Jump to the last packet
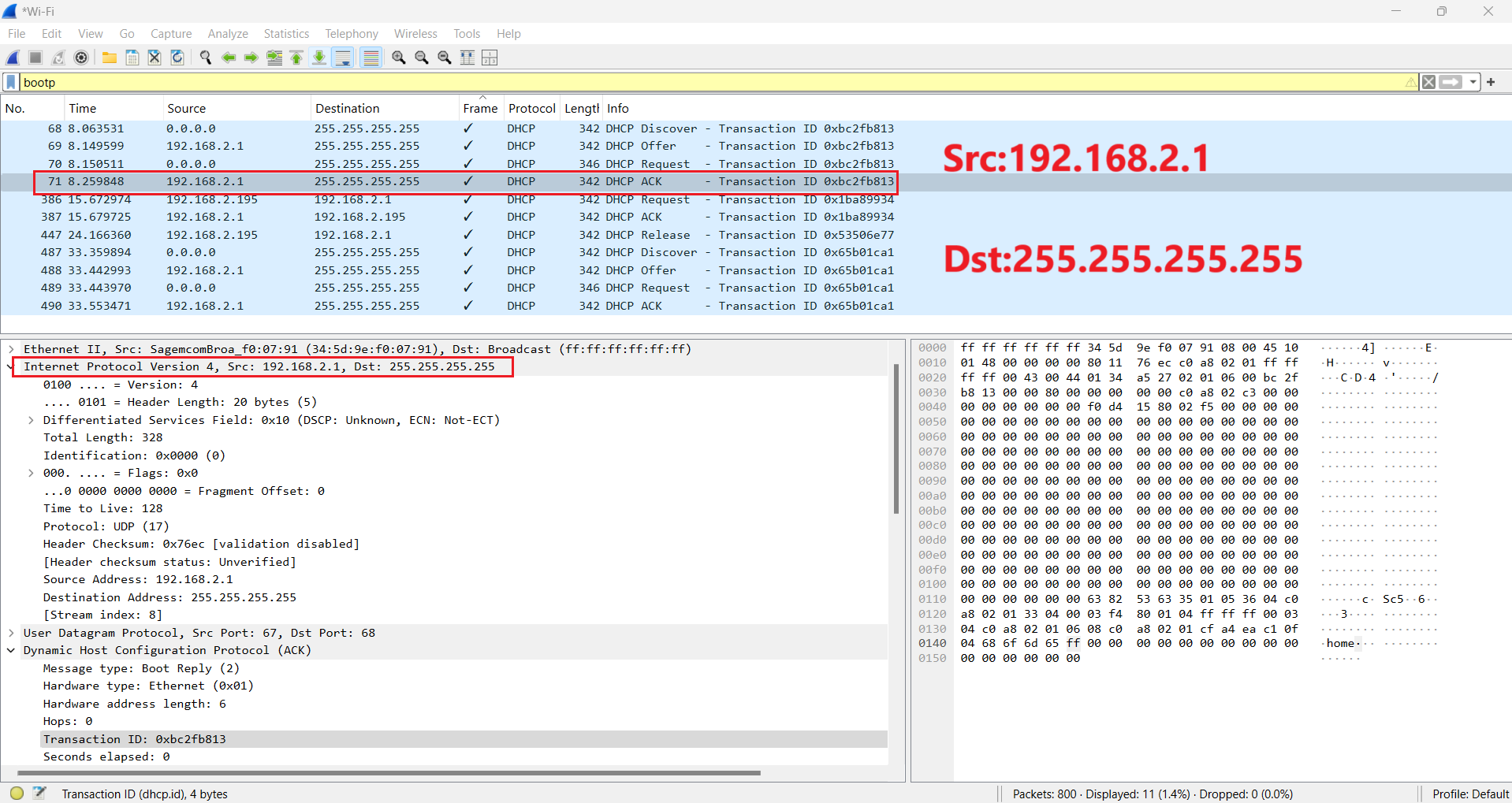This screenshot has width=1512, height=803. click(x=319, y=58)
